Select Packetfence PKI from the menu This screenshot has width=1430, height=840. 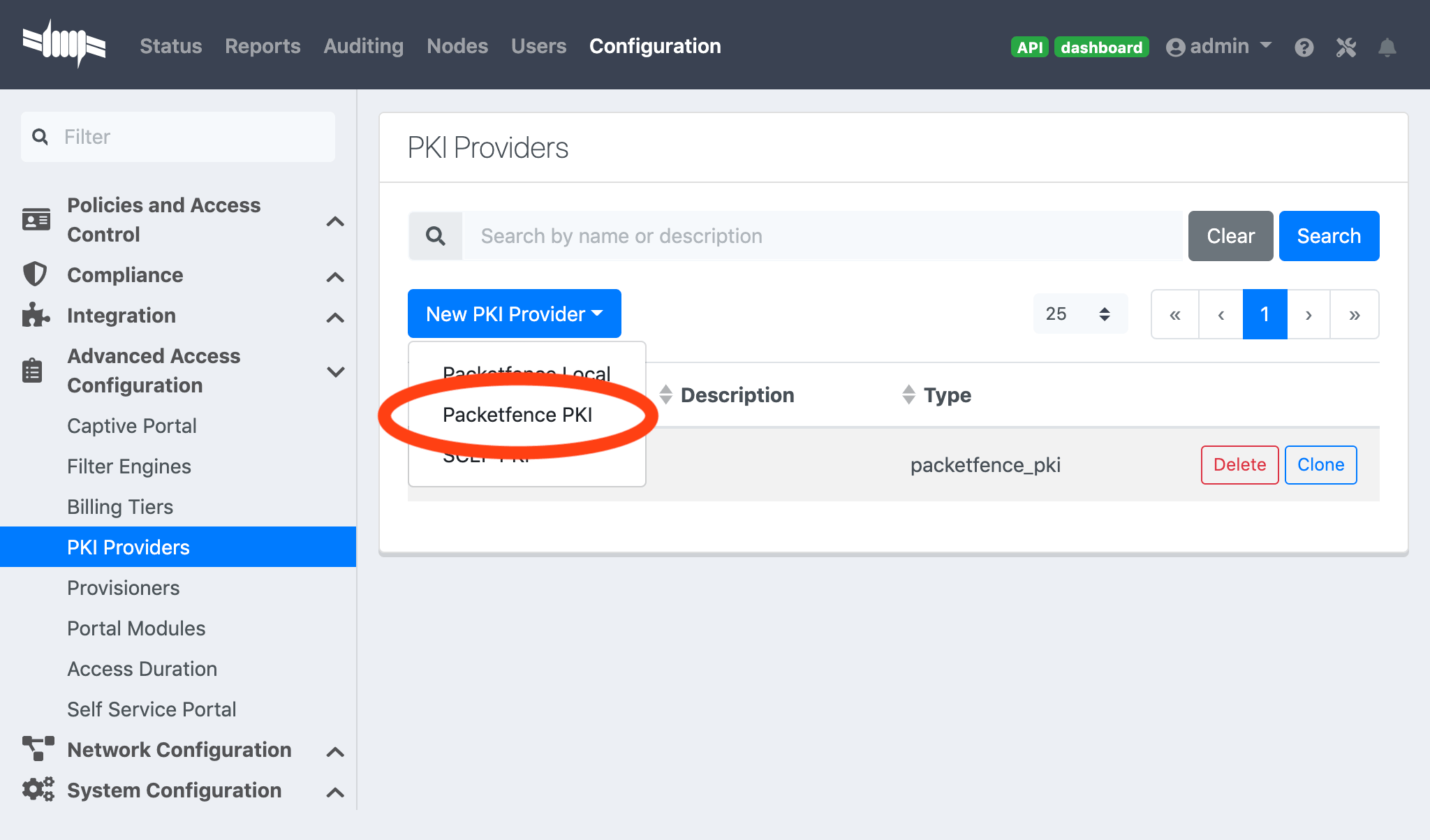point(517,414)
